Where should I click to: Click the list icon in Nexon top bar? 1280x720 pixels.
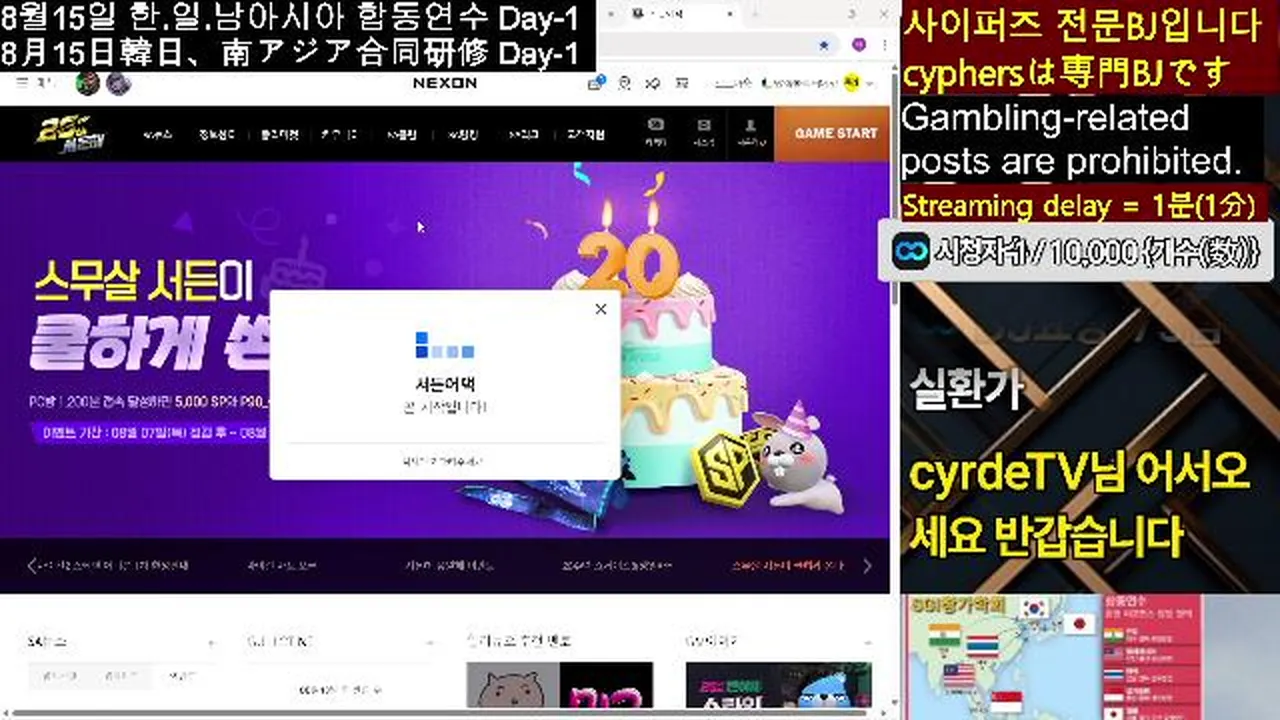[x=683, y=84]
